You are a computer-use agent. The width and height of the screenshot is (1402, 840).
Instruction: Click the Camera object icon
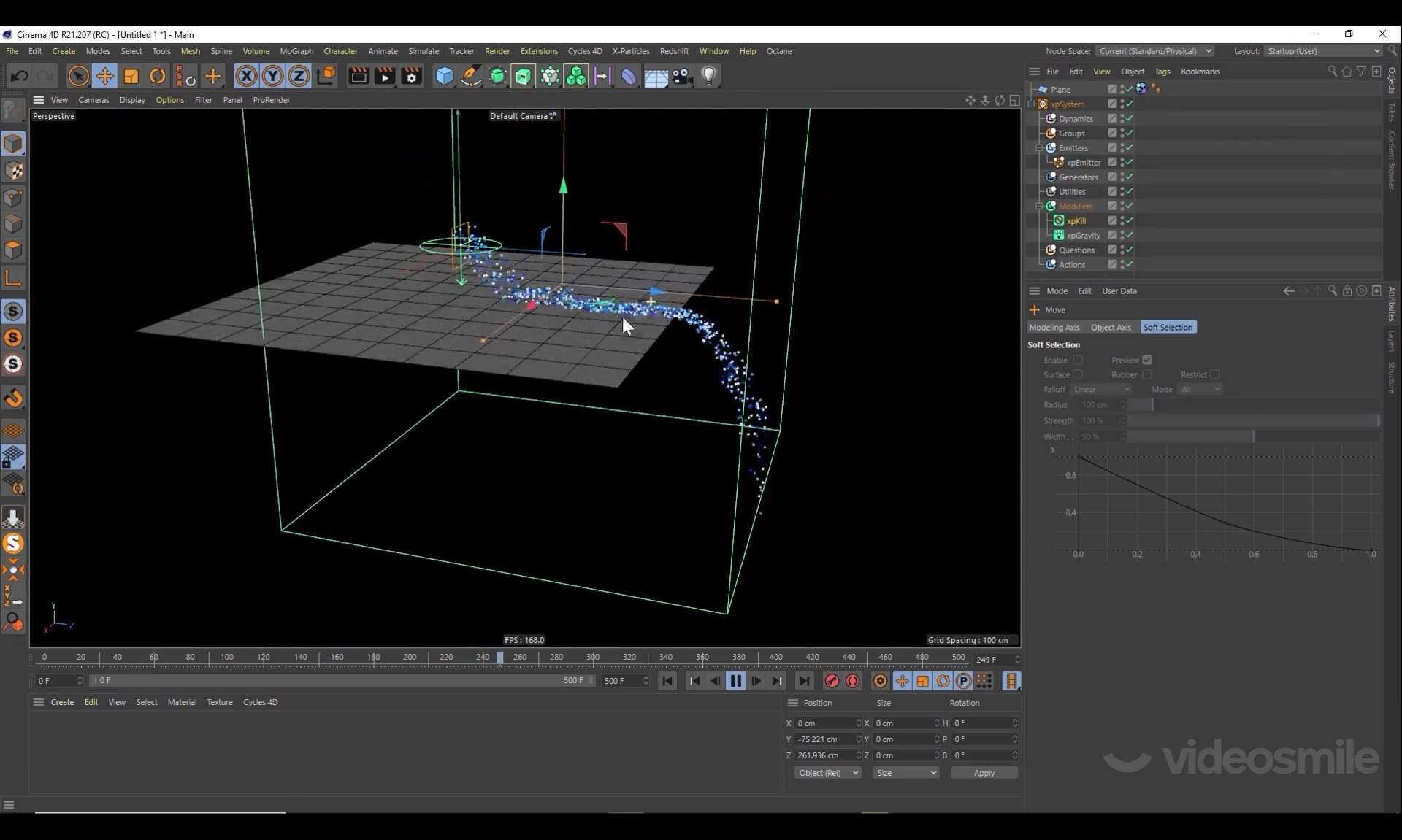point(682,76)
